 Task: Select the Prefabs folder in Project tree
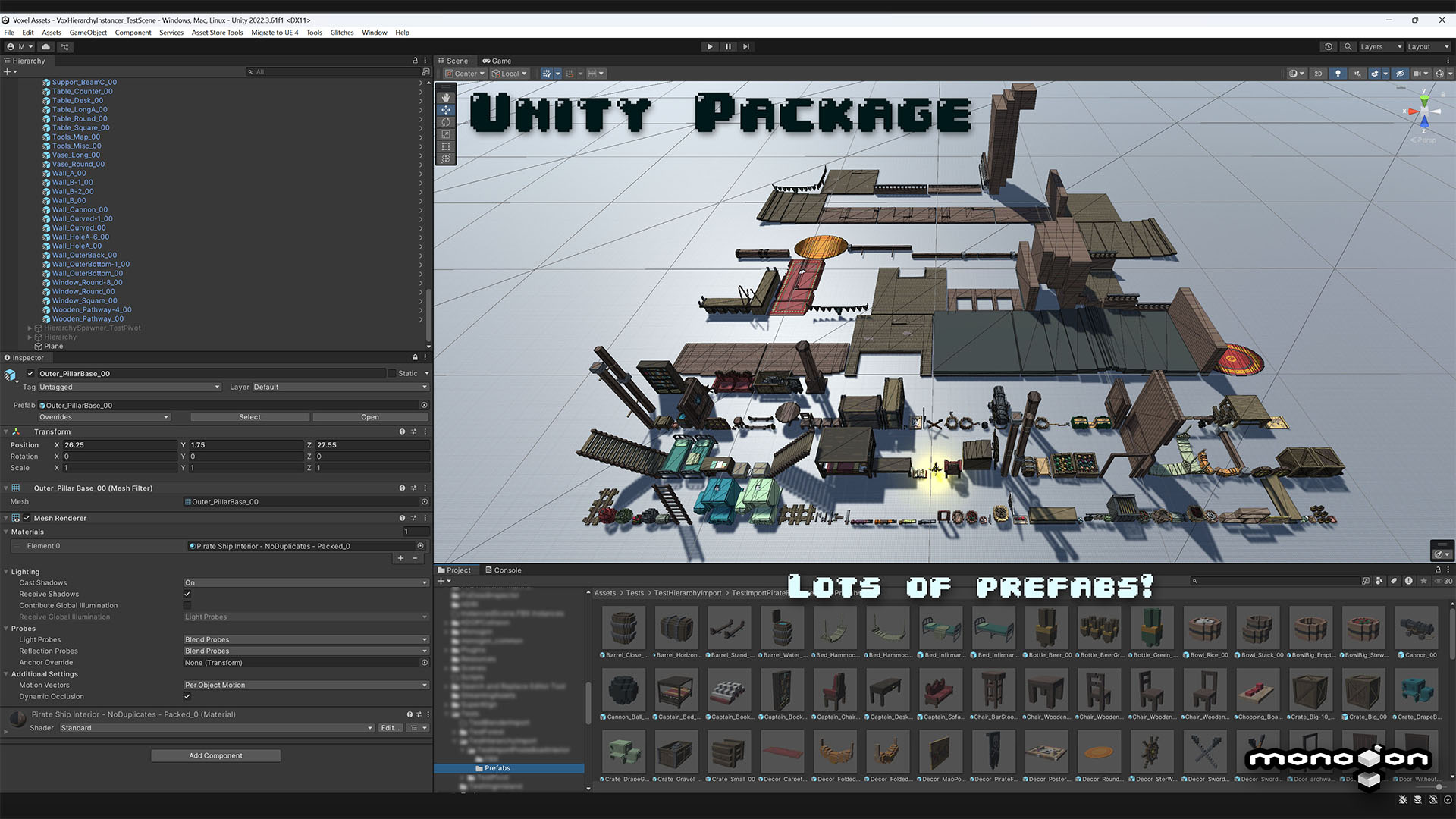pyautogui.click(x=497, y=768)
